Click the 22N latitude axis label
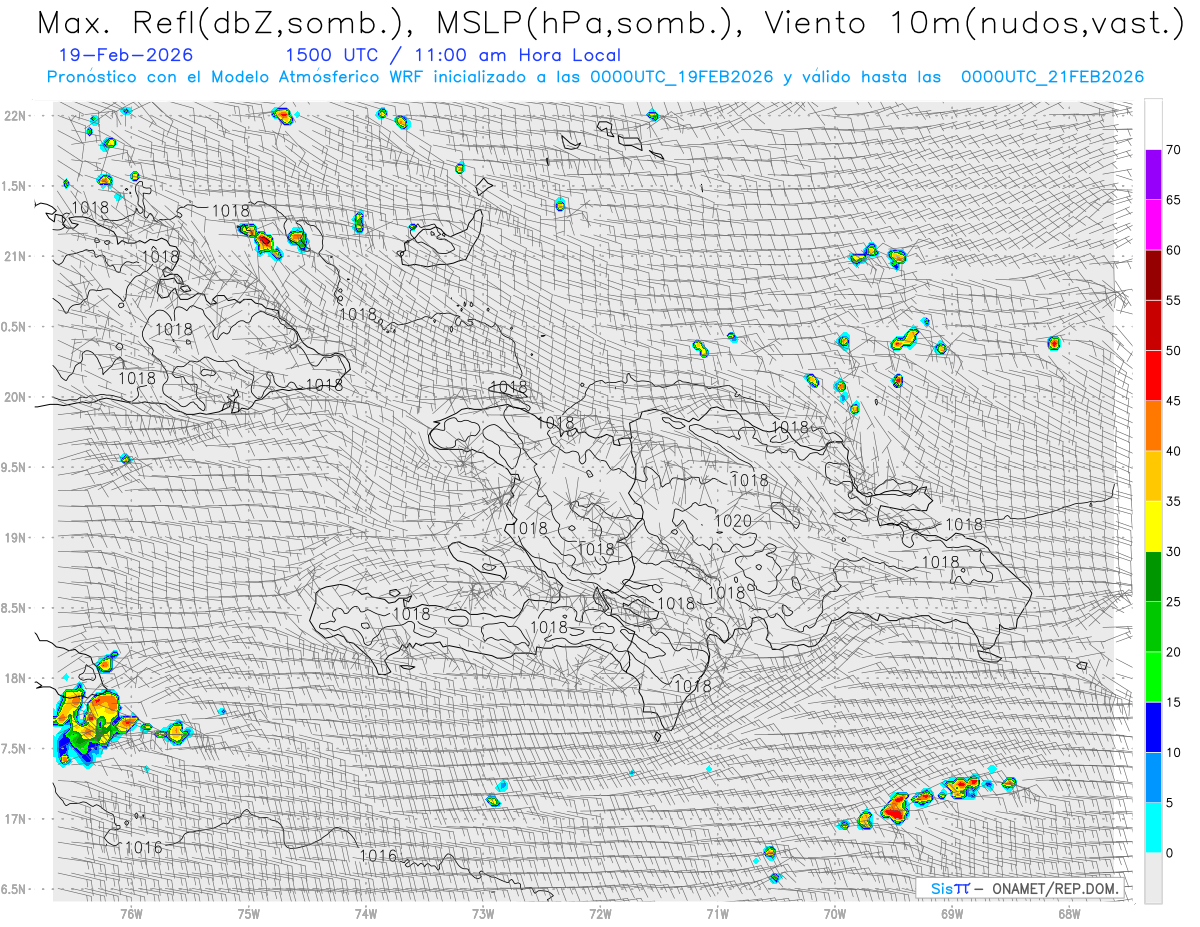This screenshot has height=927, width=1200. [x=15, y=115]
